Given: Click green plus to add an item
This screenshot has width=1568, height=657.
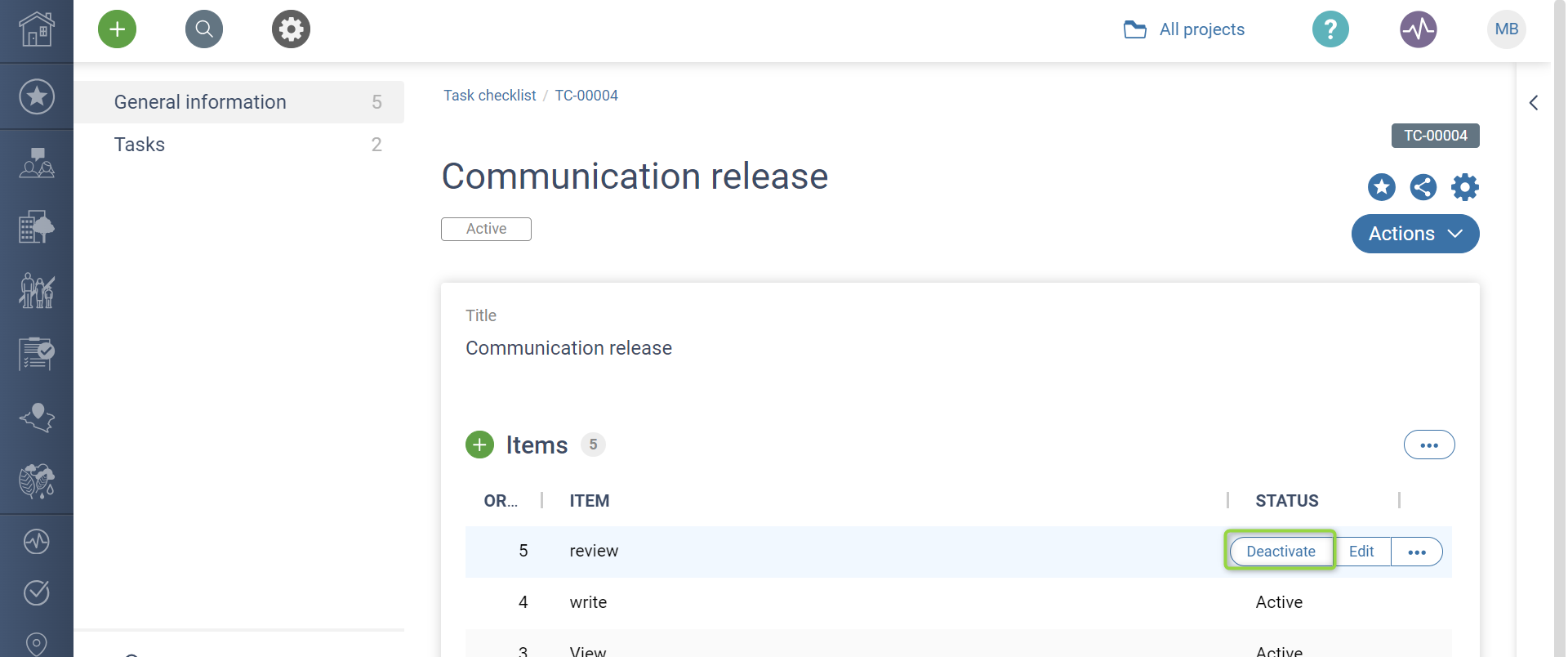Looking at the screenshot, I should pyautogui.click(x=479, y=445).
